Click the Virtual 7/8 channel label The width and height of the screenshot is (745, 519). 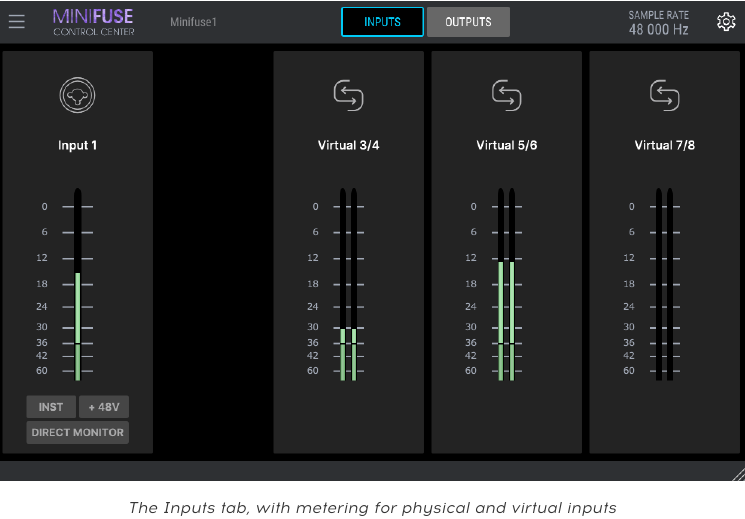[x=665, y=145]
